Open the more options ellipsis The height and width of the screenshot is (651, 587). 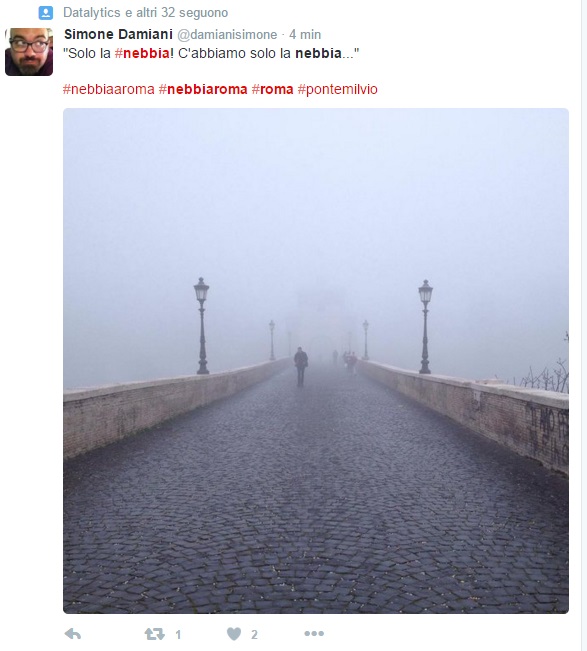314,633
